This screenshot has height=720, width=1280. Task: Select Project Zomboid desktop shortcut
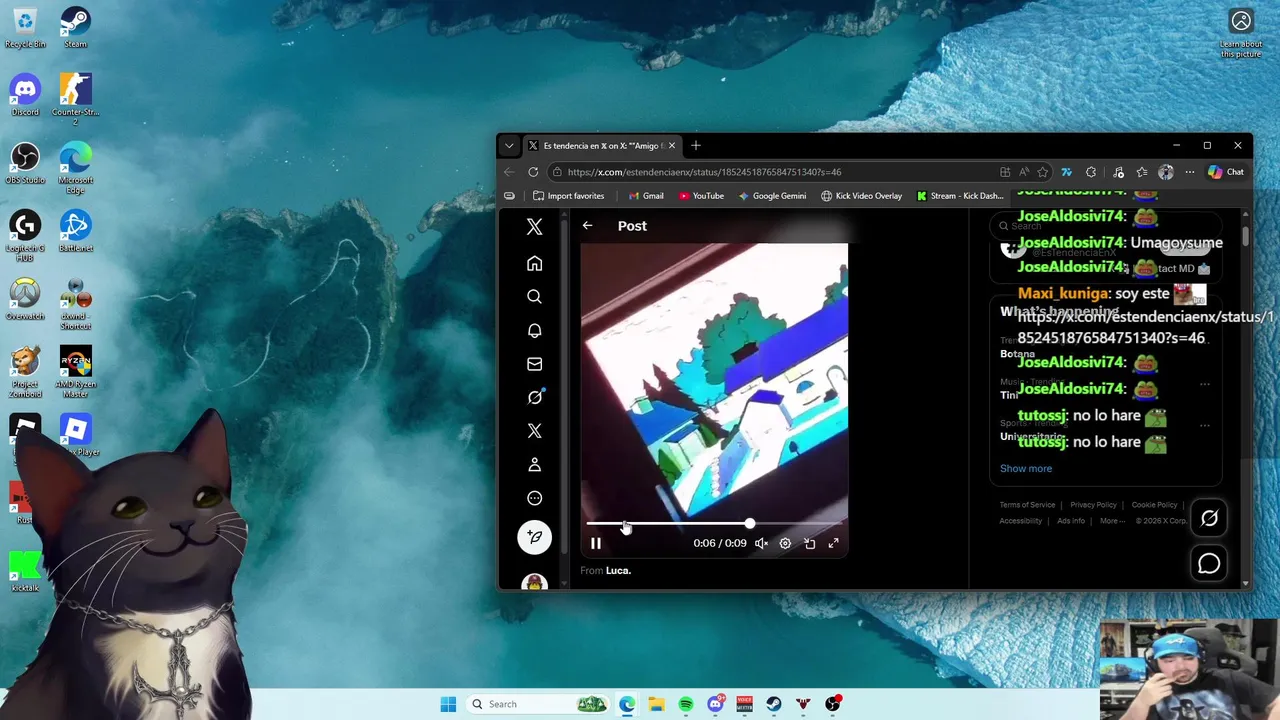[x=25, y=371]
